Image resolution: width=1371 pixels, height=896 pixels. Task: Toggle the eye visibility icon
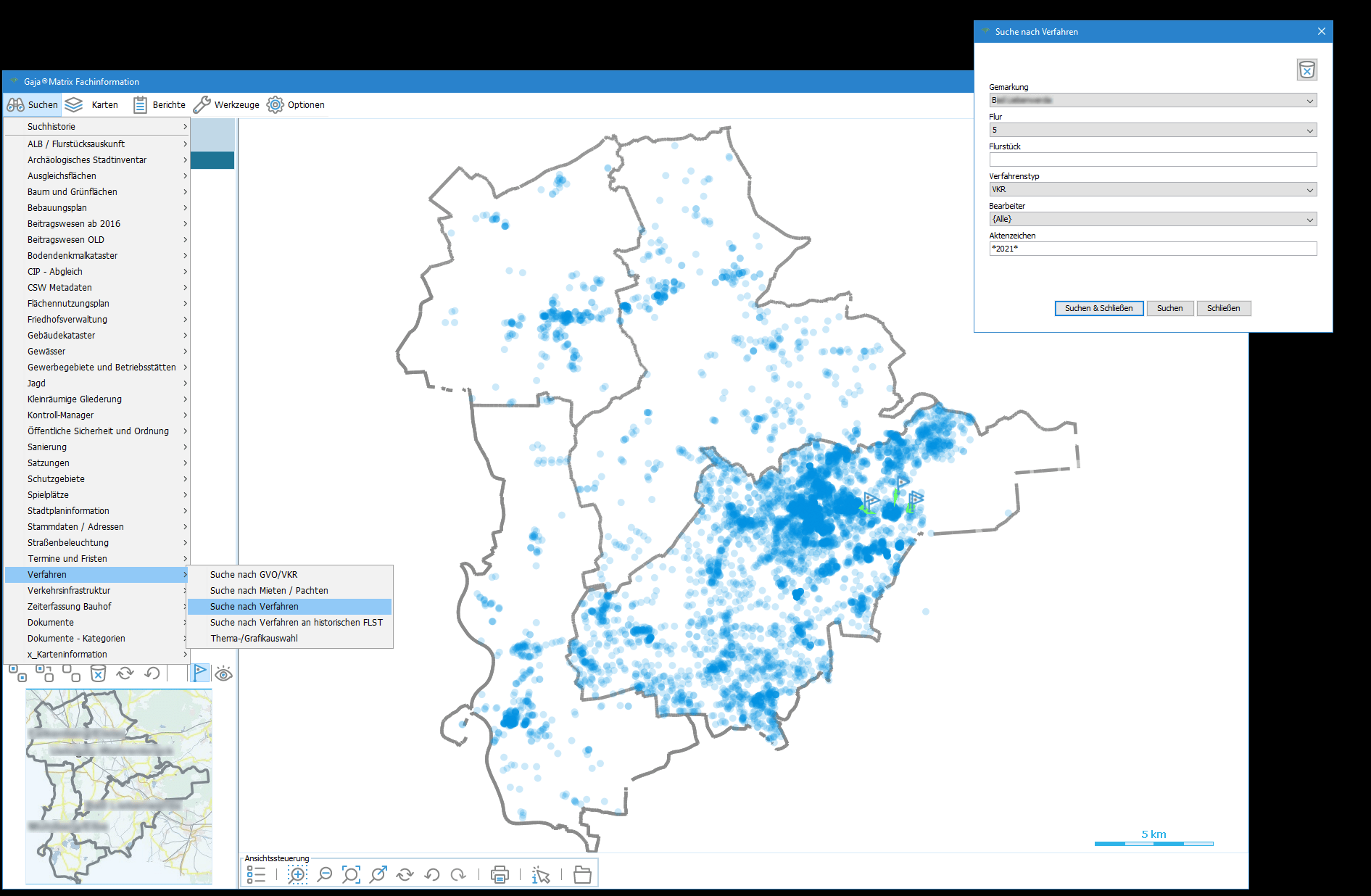tap(224, 674)
